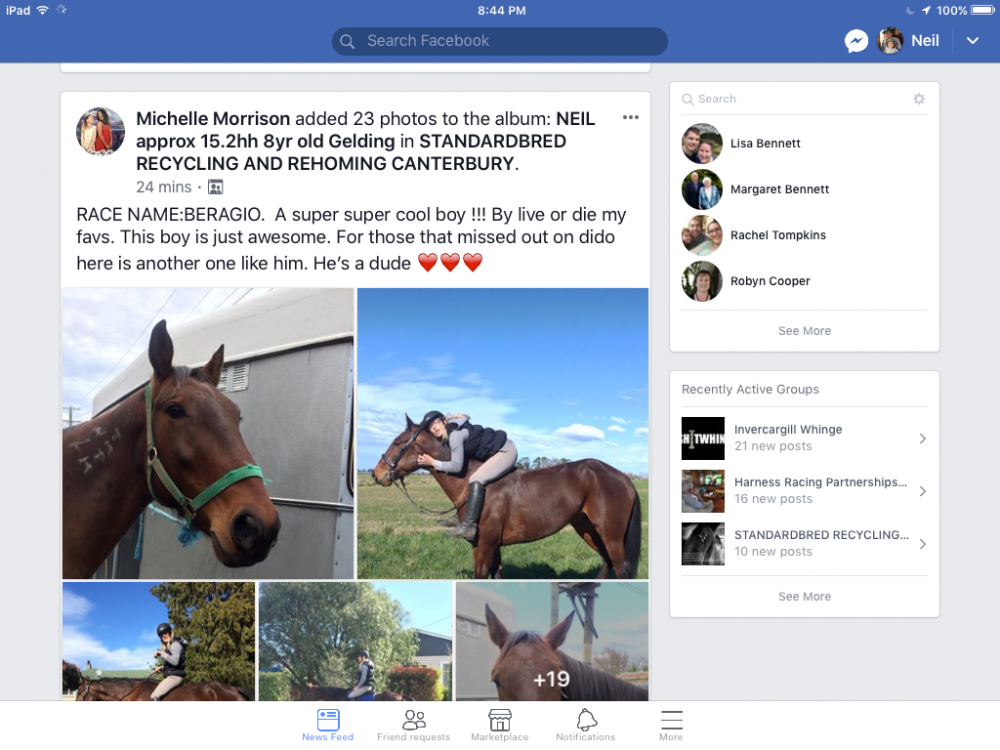Click the audience icon beside 24 mins

click(216, 187)
